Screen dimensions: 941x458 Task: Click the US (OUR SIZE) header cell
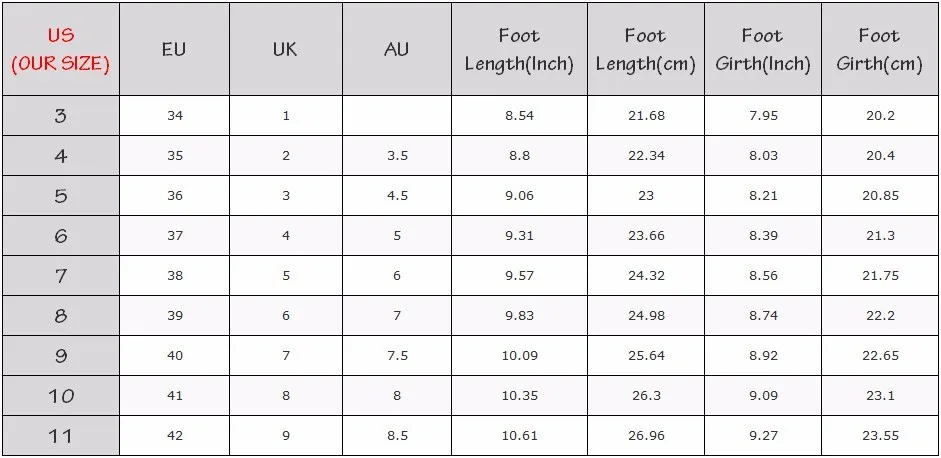pyautogui.click(x=61, y=49)
